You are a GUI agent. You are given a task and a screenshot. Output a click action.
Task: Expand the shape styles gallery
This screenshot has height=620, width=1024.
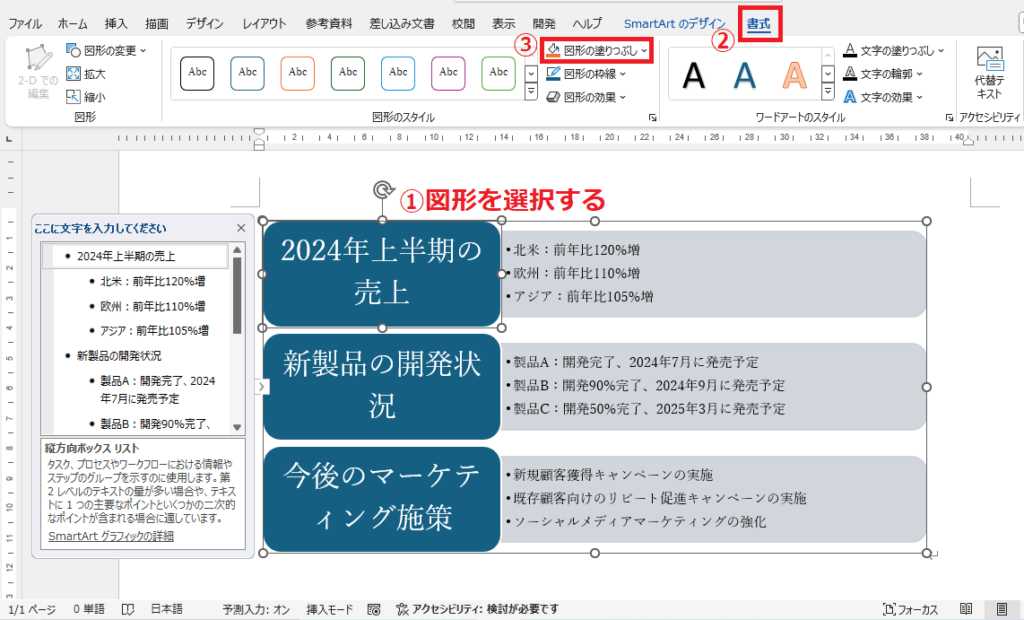click(x=531, y=93)
